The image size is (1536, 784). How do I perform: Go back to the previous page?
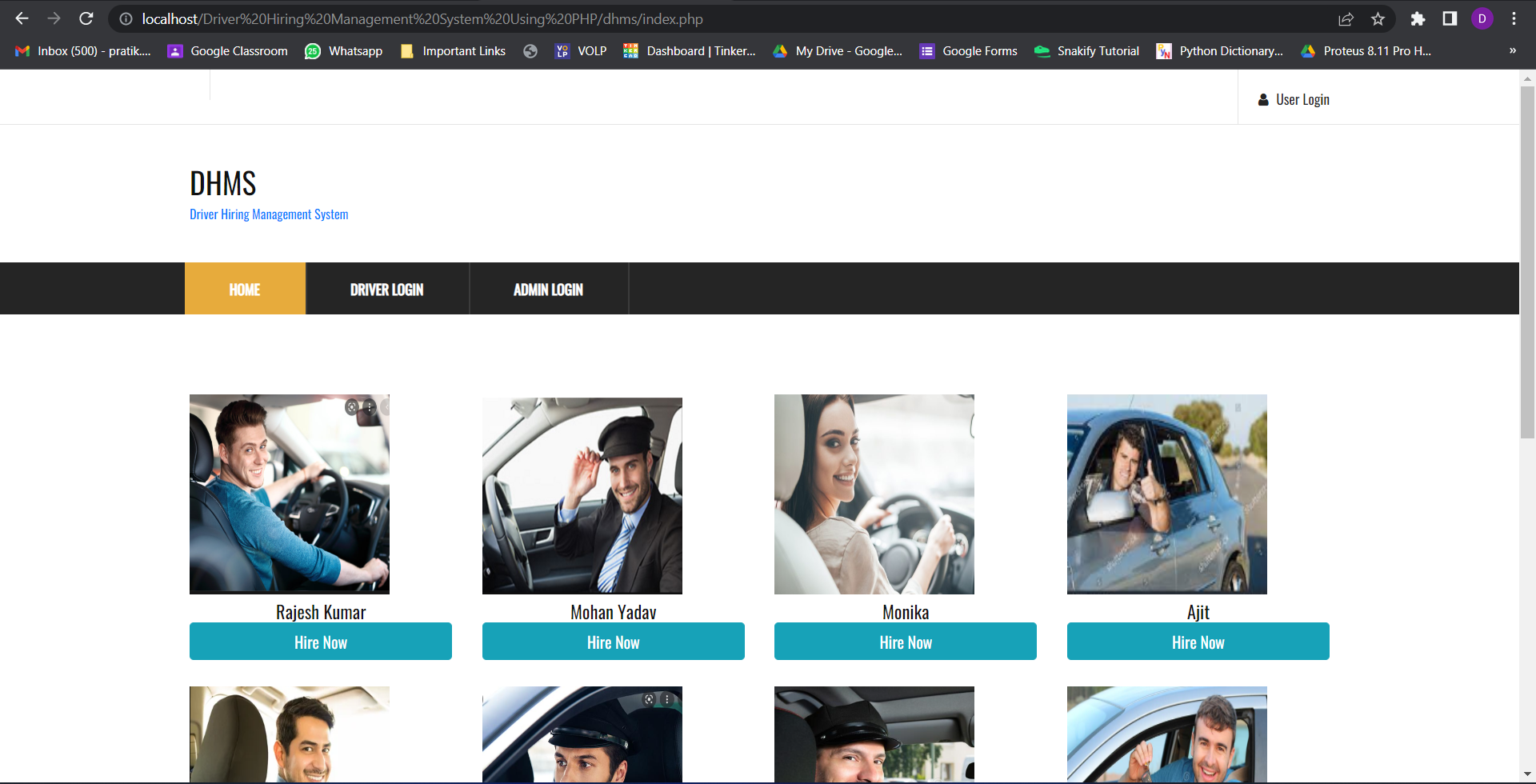click(x=22, y=18)
